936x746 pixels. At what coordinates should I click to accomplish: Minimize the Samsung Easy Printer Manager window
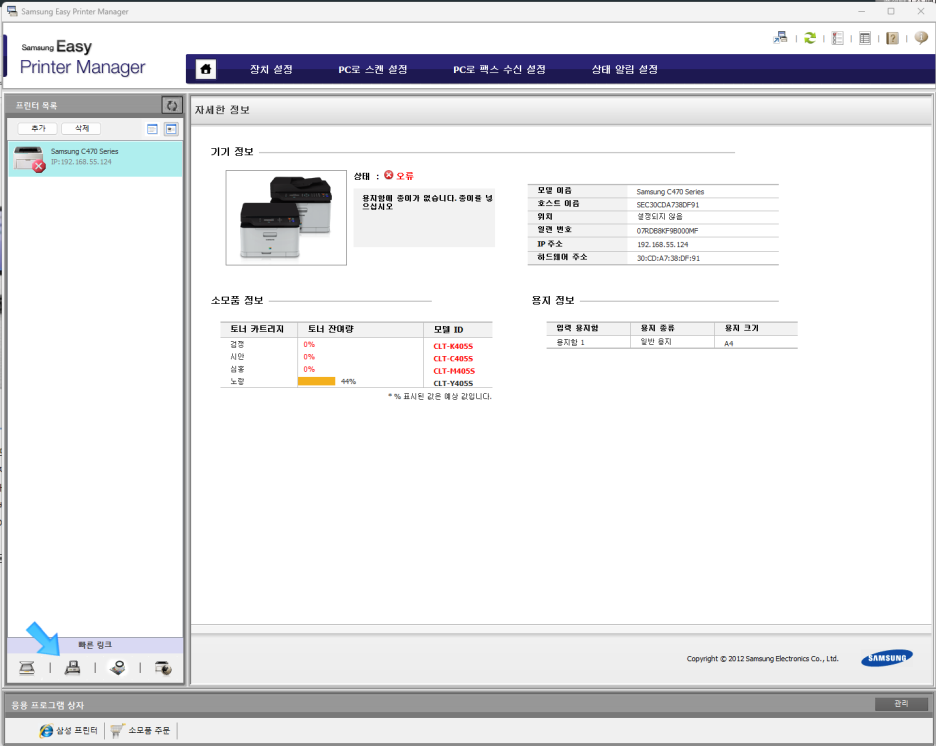(862, 11)
